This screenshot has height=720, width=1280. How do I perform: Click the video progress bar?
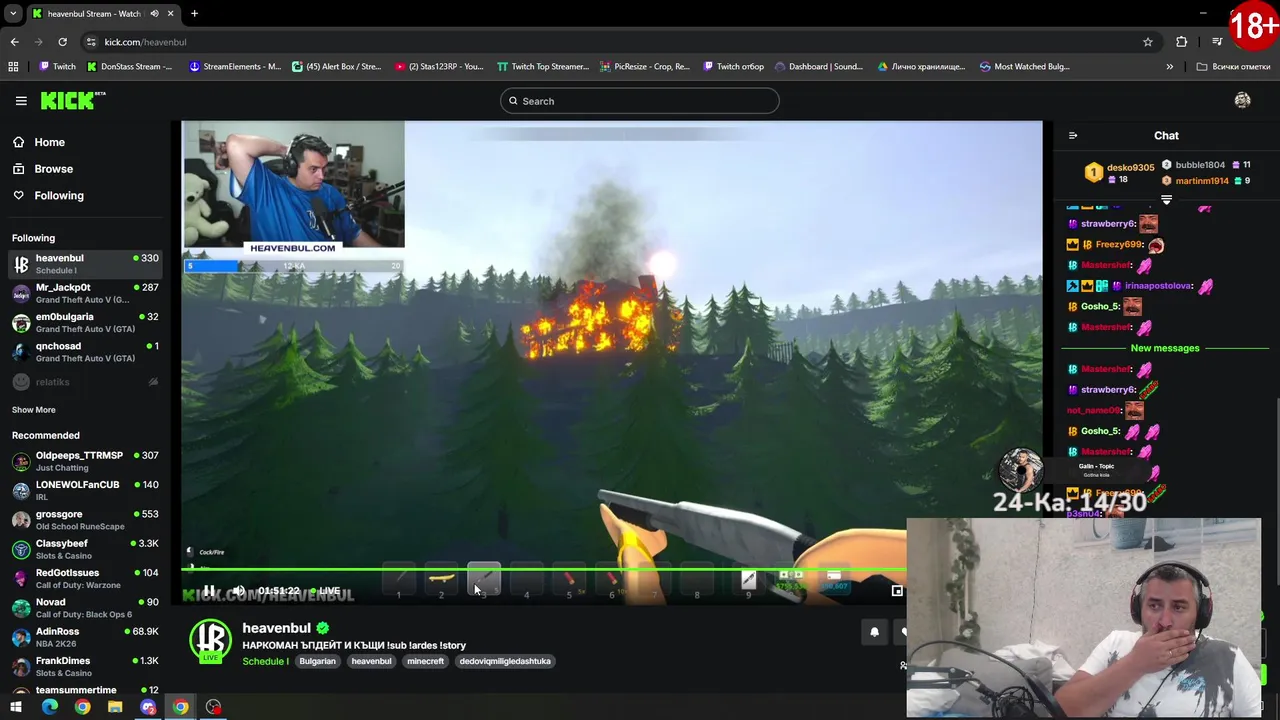pos(543,571)
